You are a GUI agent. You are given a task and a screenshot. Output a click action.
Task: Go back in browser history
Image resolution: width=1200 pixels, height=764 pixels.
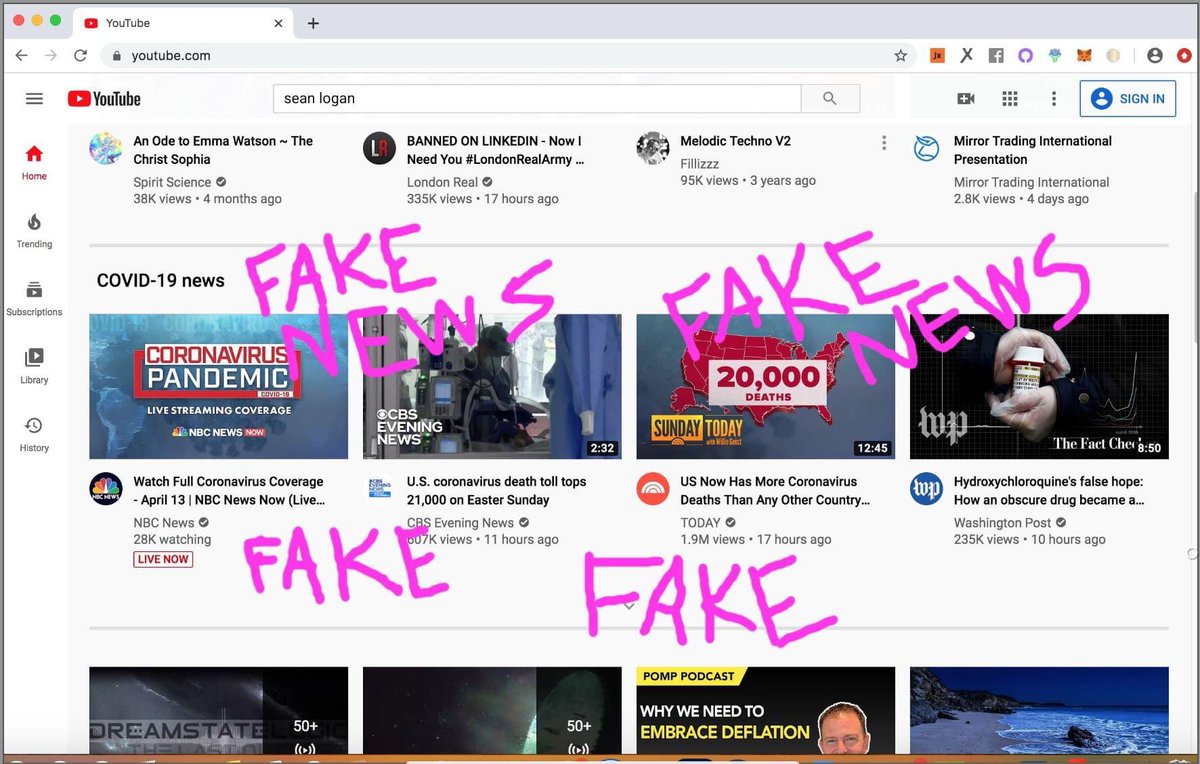coord(22,56)
